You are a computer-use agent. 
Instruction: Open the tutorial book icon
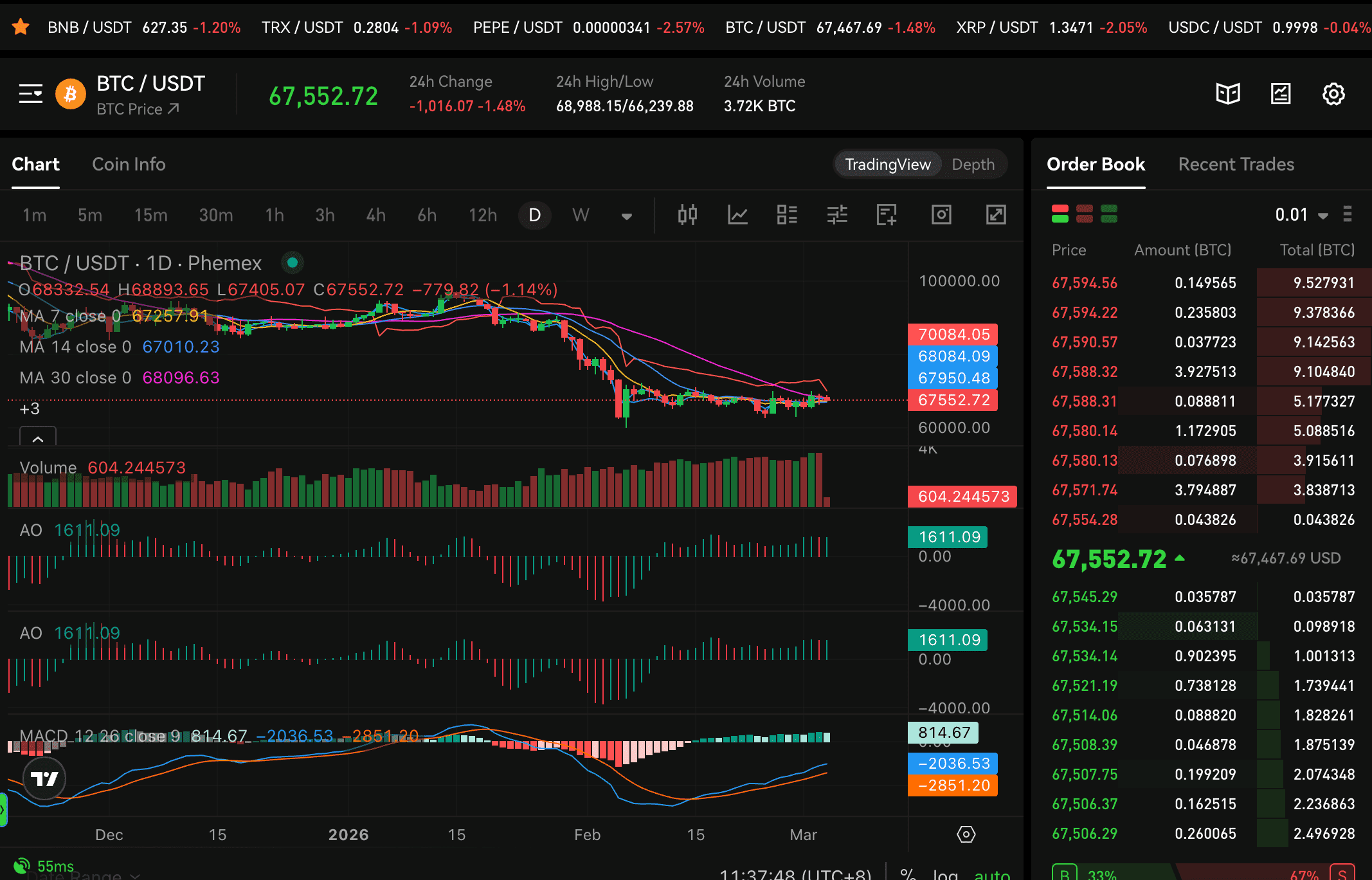(1228, 94)
